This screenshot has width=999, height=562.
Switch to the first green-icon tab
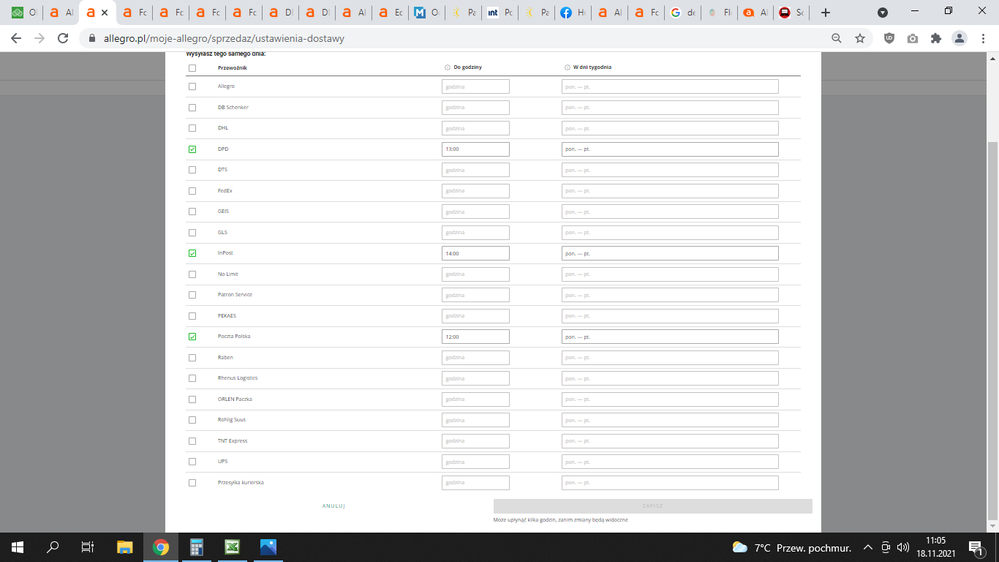click(24, 12)
